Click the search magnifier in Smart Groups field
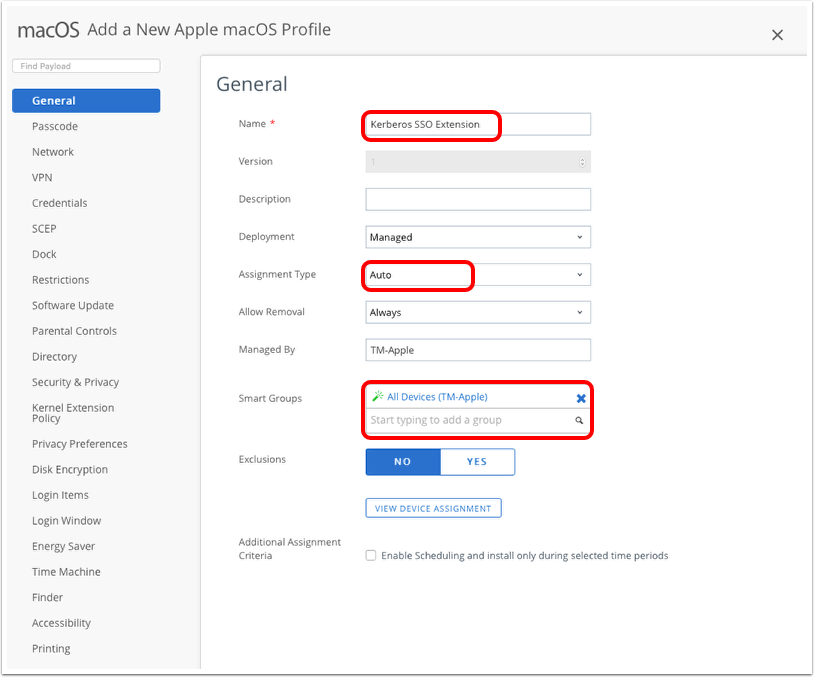Viewport: 814px width, 677px height. tap(579, 421)
